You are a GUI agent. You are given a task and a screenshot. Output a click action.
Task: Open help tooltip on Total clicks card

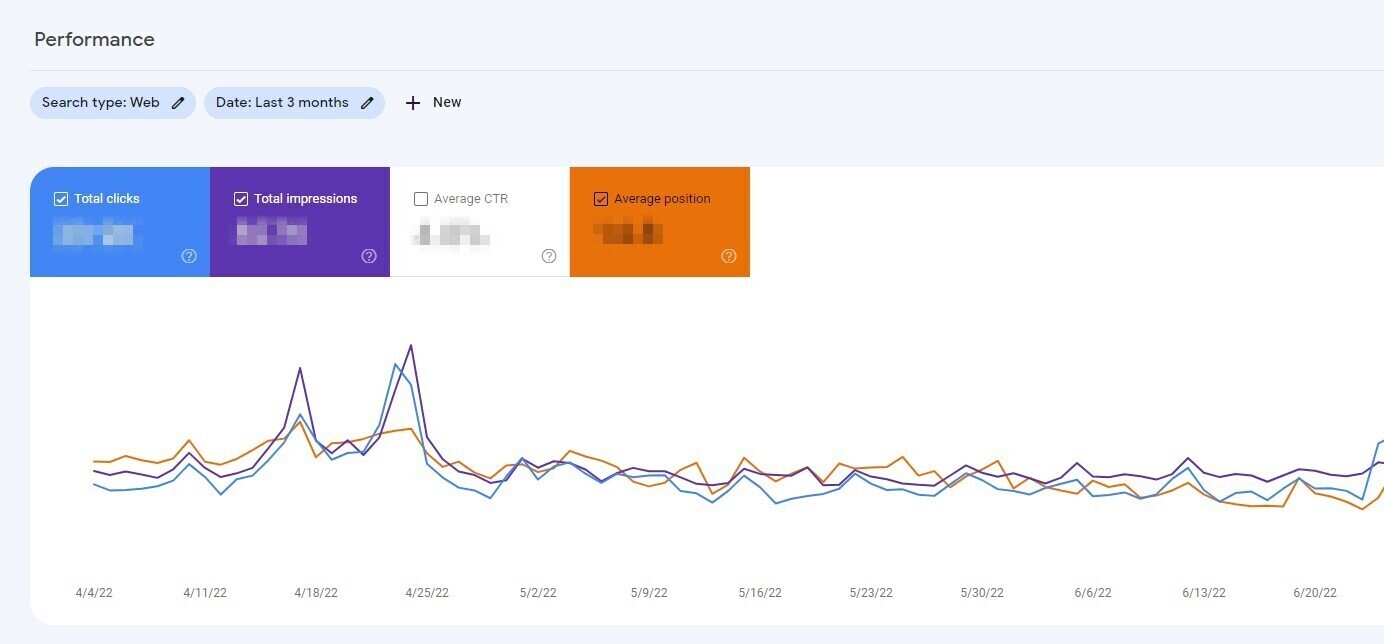188,256
